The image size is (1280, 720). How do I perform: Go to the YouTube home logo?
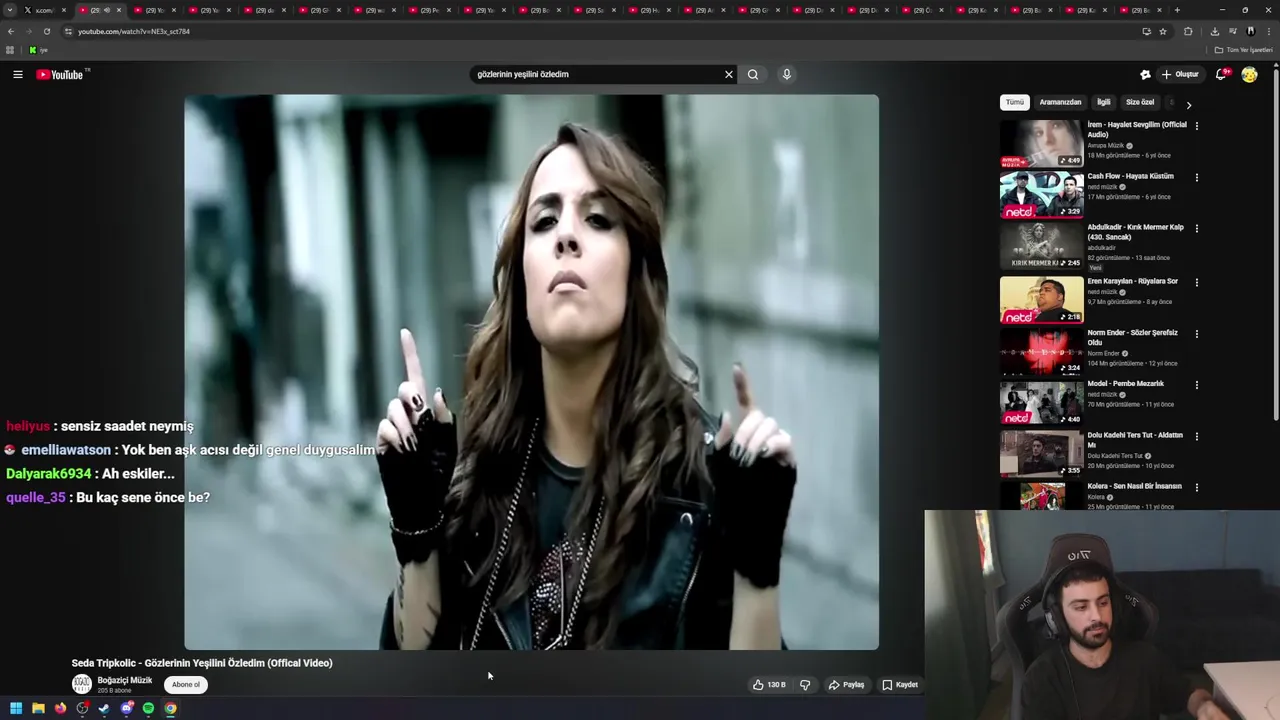tap(61, 74)
